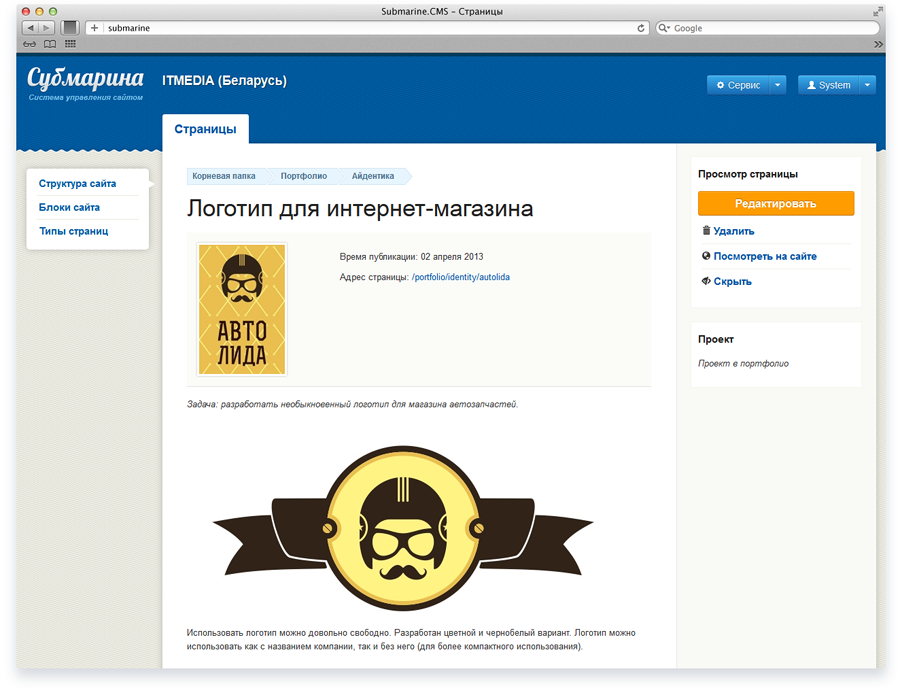
Task: Click the Редактировать button
Action: [x=775, y=204]
